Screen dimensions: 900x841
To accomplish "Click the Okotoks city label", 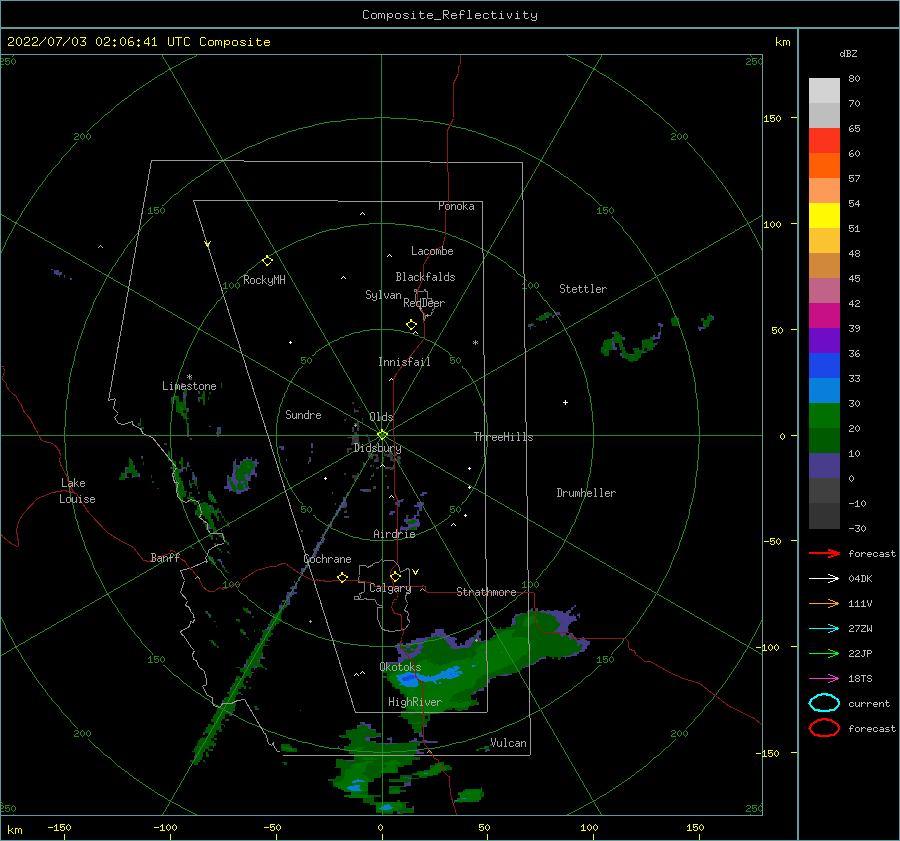I will pos(400,667).
